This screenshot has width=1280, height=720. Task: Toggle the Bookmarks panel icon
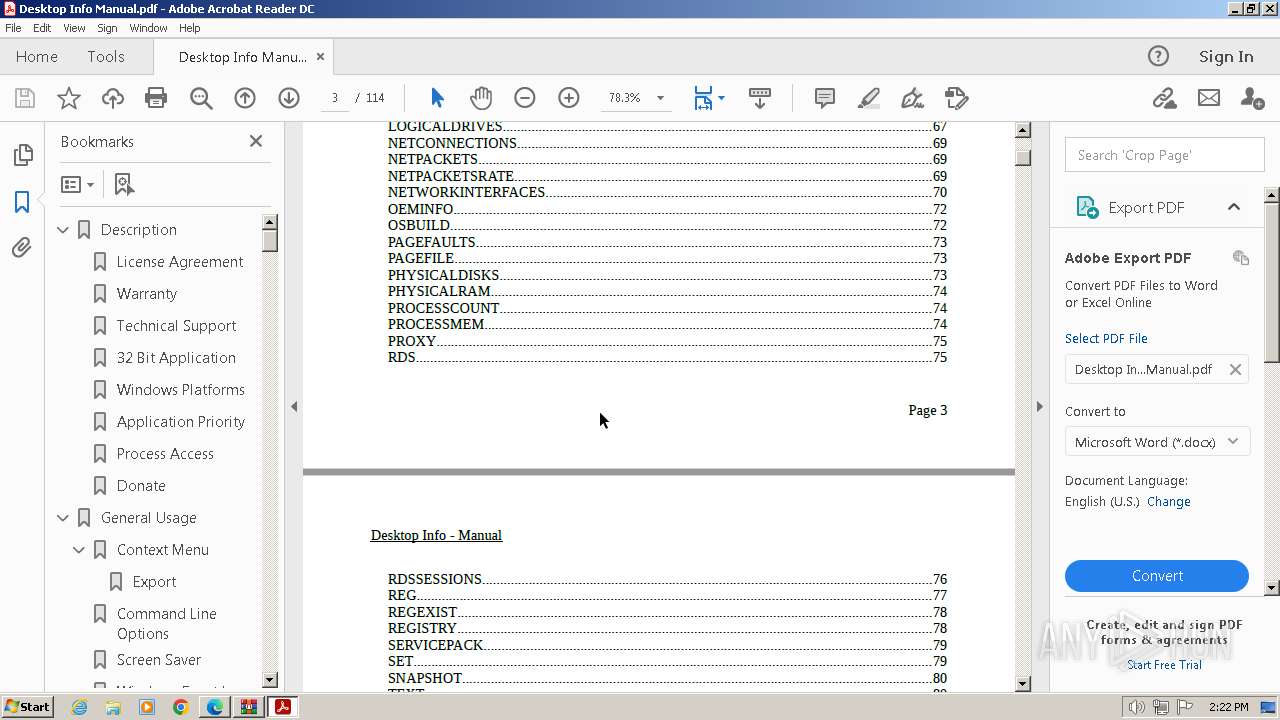(22, 201)
